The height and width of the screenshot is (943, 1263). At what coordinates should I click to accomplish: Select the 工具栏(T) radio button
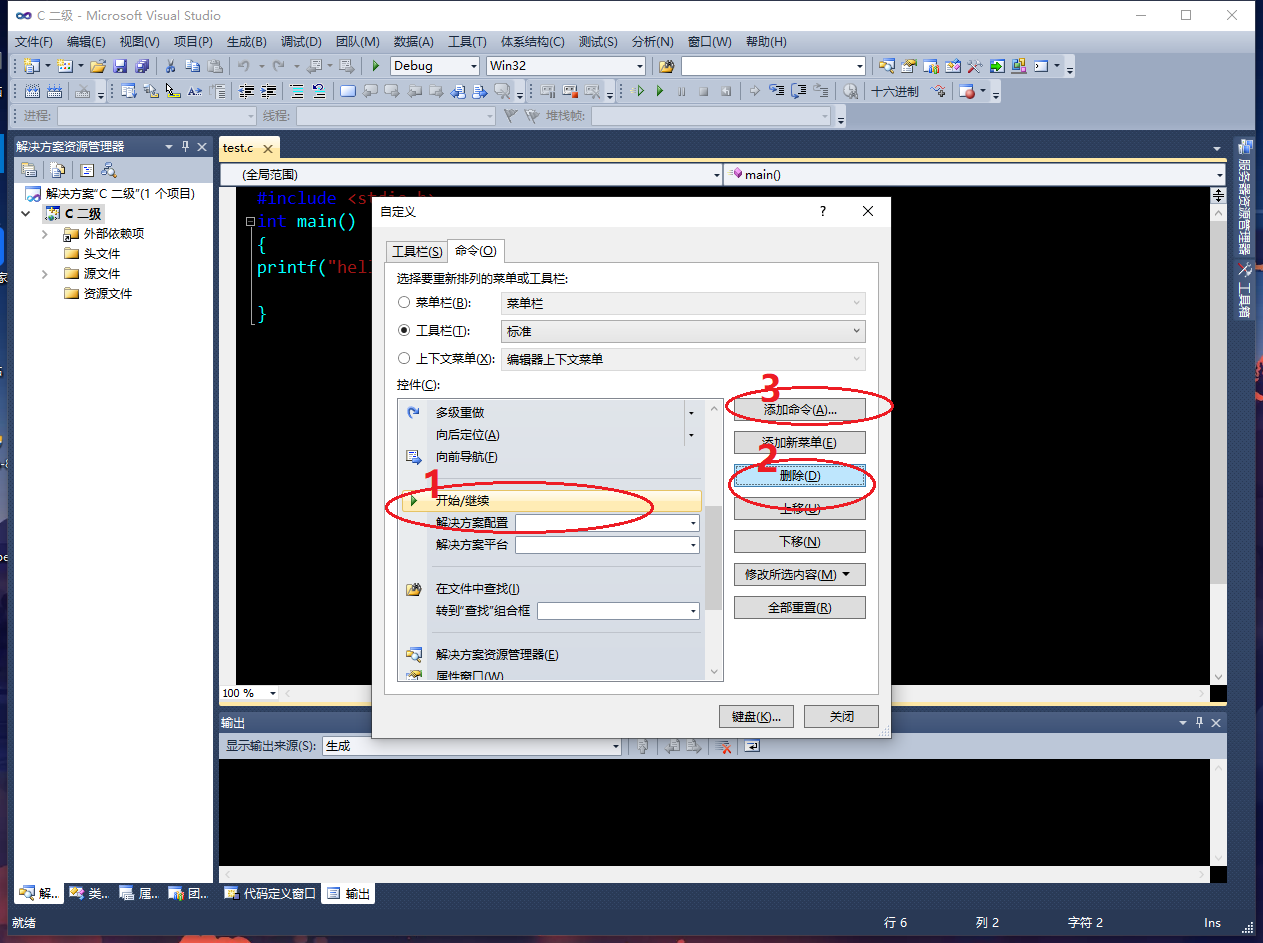pyautogui.click(x=404, y=330)
